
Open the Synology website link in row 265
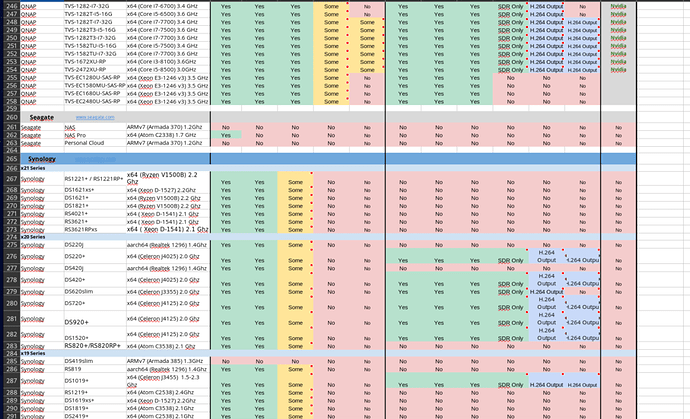click(95, 159)
